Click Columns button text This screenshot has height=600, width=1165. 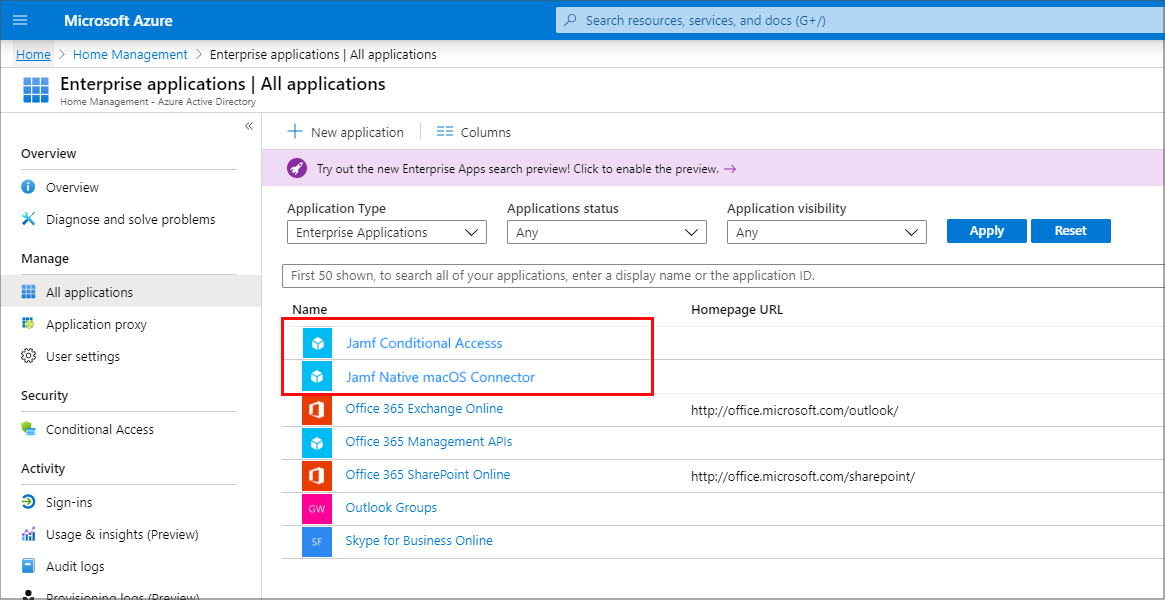[486, 132]
